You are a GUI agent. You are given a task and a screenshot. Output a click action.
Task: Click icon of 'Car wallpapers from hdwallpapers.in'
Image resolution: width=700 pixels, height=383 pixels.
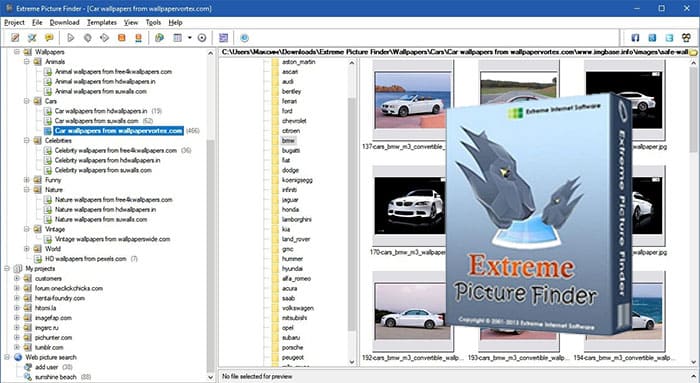pos(47,111)
